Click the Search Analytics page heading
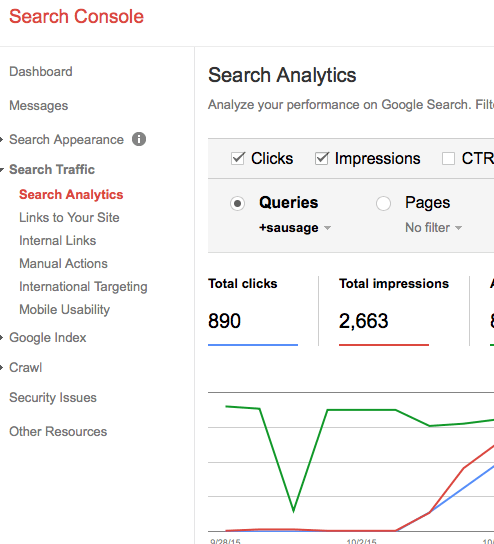This screenshot has width=494, height=544. (282, 75)
